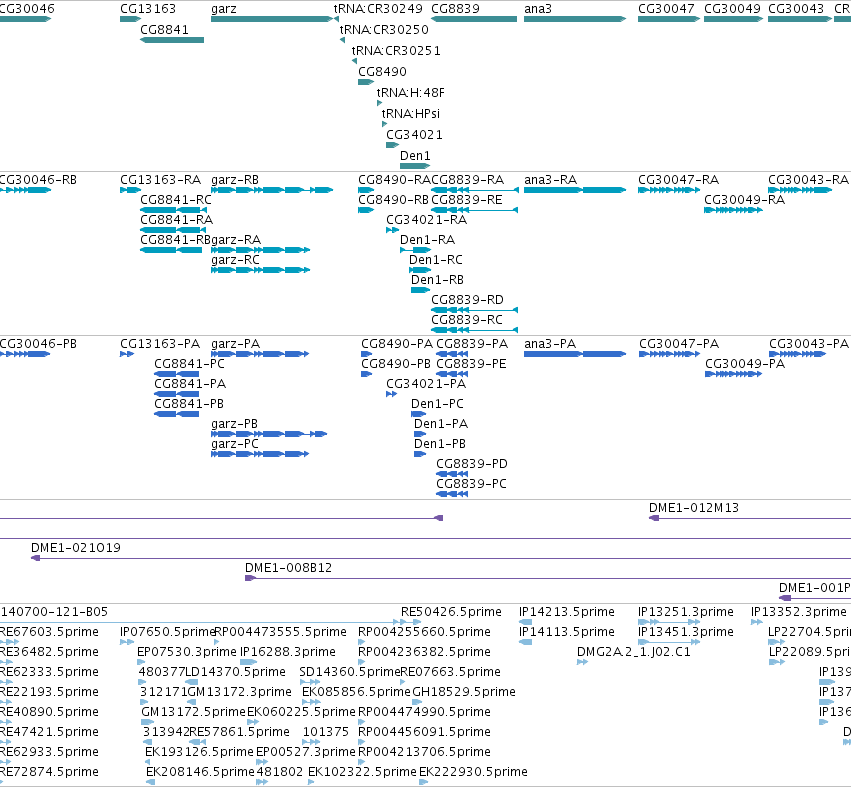Click the CG8839-RE transcript label
The image size is (851, 787).
467,200
